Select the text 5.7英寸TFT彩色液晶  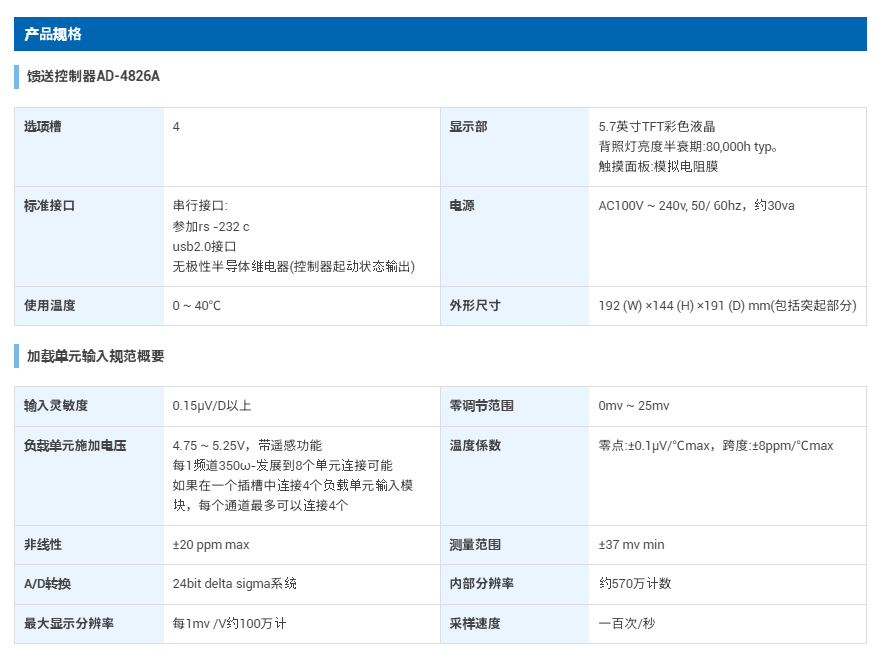point(656,127)
